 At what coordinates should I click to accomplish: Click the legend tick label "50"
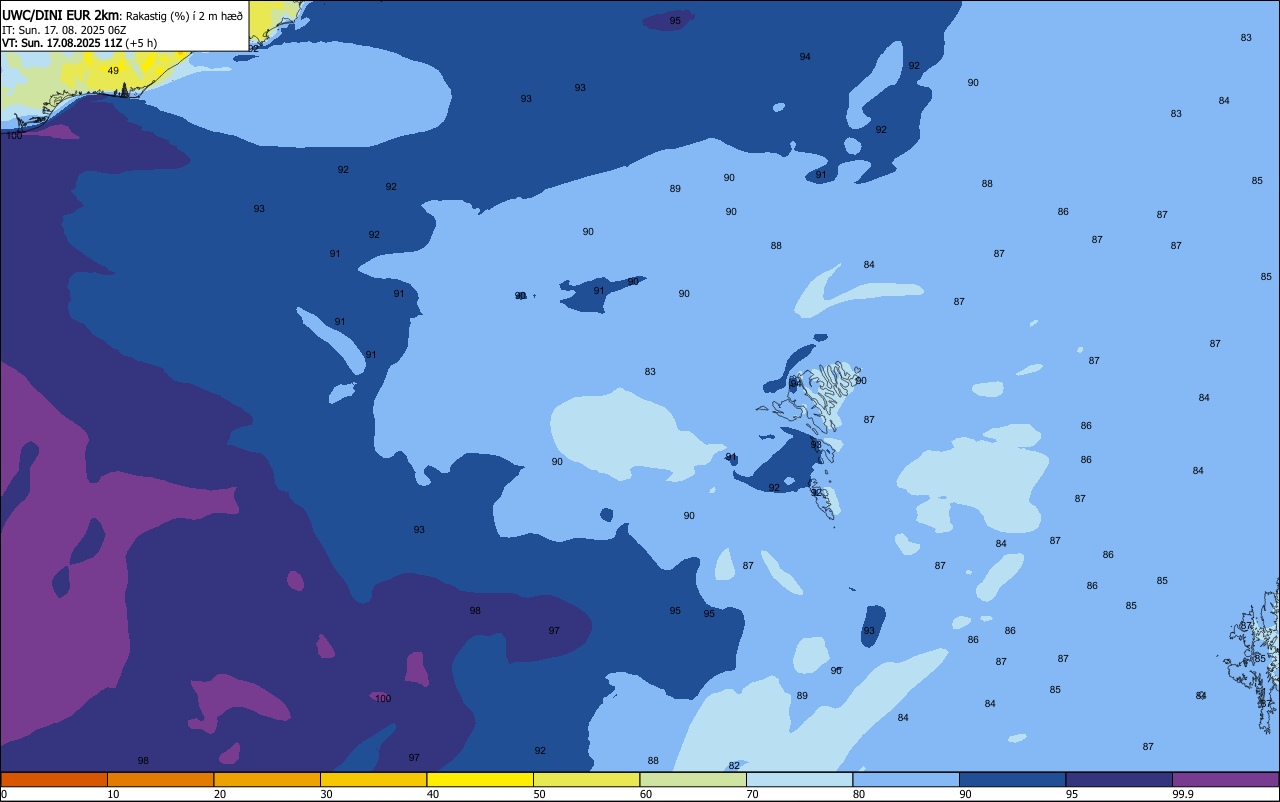coord(539,794)
